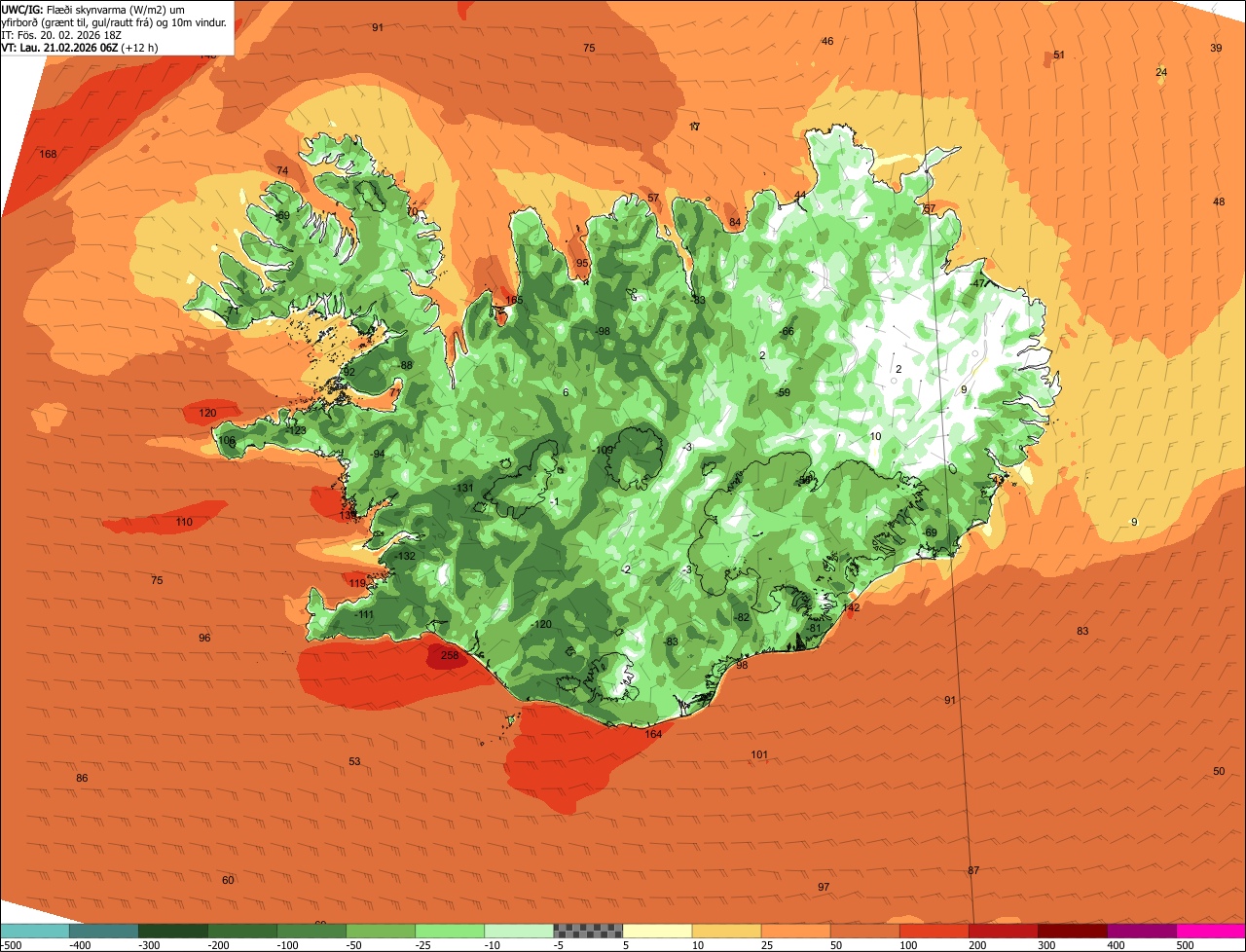Select the checkered -5 to 5 legend swatch
This screenshot has height=952, width=1246.
(588, 931)
